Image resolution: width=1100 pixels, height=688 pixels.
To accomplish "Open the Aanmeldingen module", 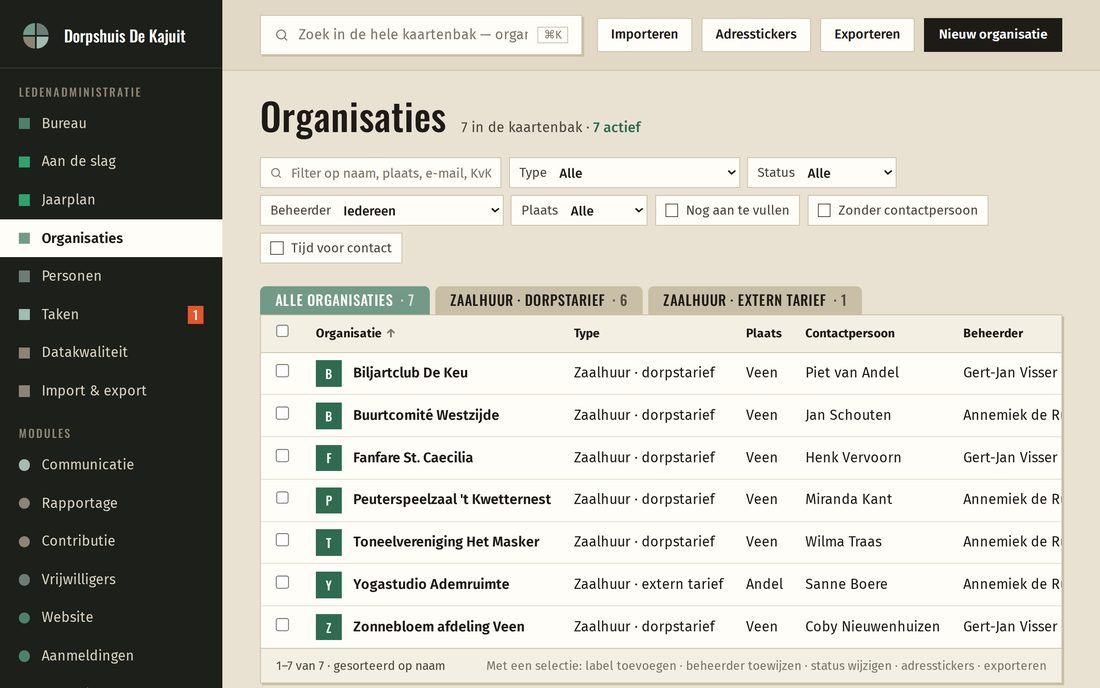I will pos(111,656).
